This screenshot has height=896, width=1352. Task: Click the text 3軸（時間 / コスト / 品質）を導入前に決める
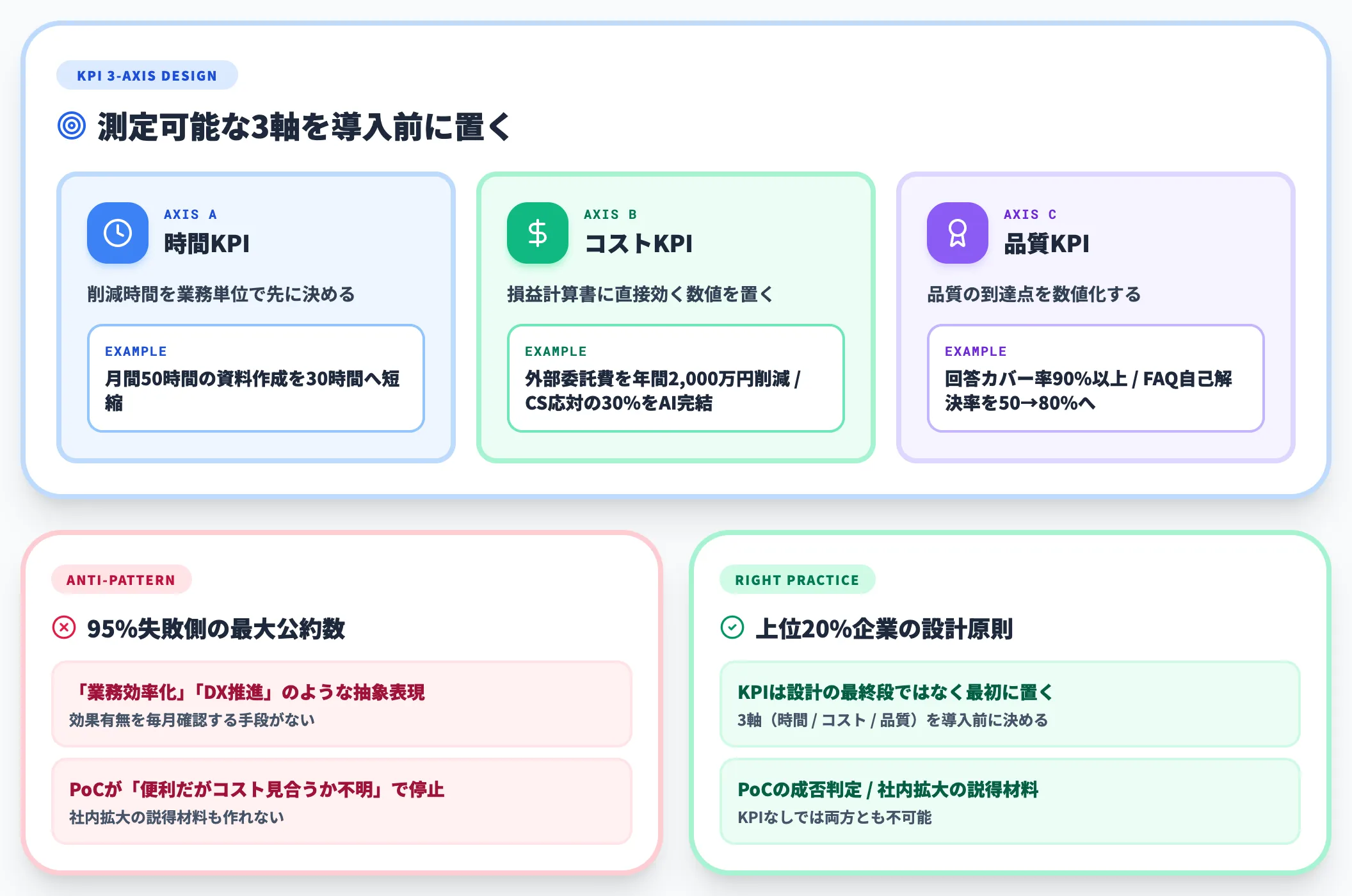pos(893,720)
